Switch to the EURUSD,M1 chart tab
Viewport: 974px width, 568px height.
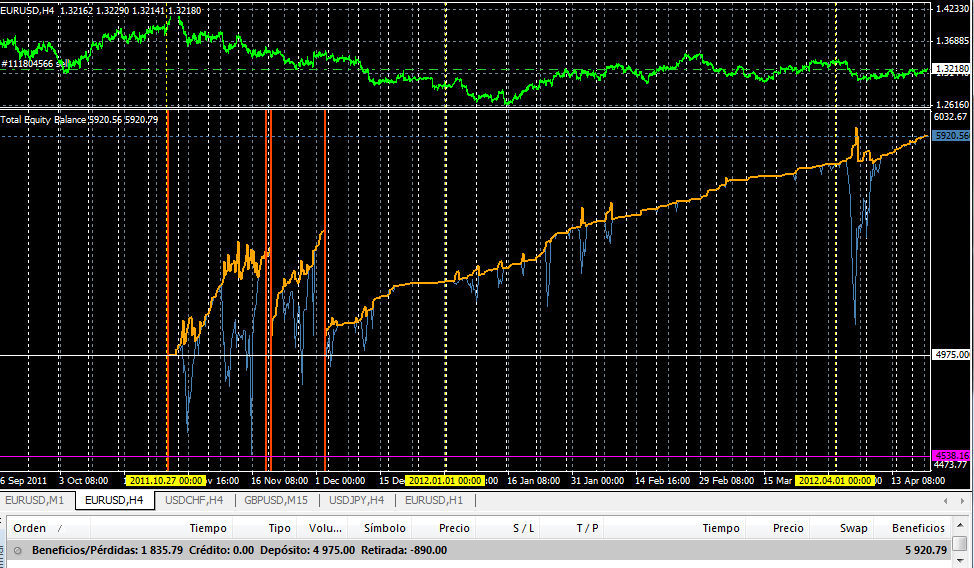click(35, 500)
